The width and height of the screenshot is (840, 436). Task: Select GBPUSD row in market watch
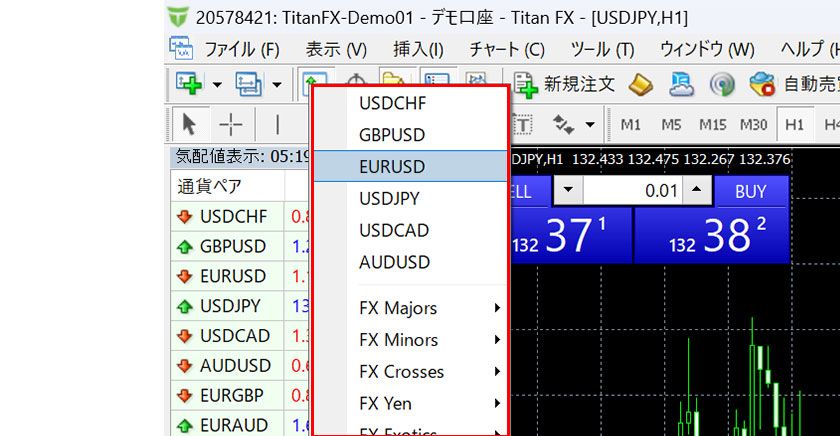[240, 246]
